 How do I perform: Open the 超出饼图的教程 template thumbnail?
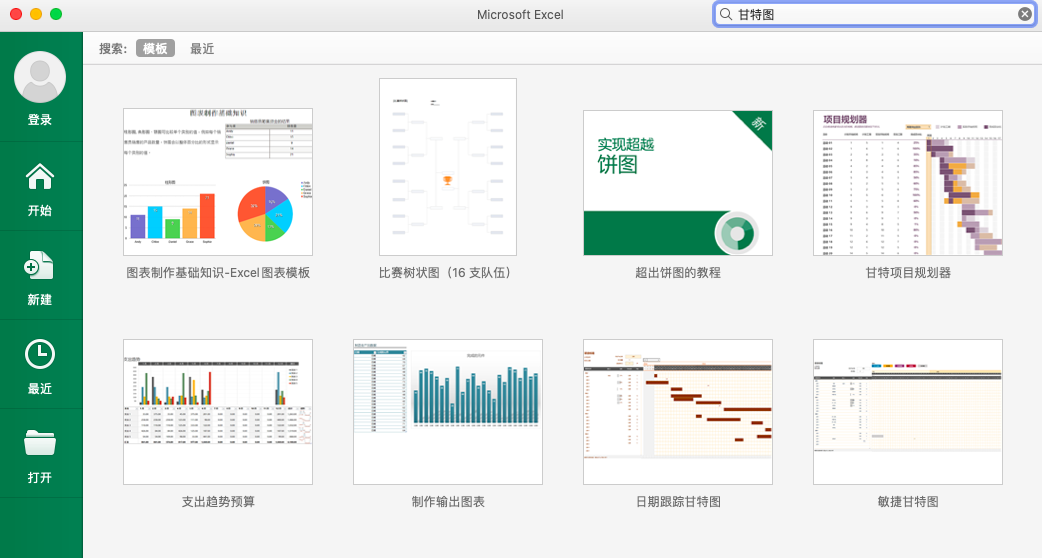click(678, 183)
